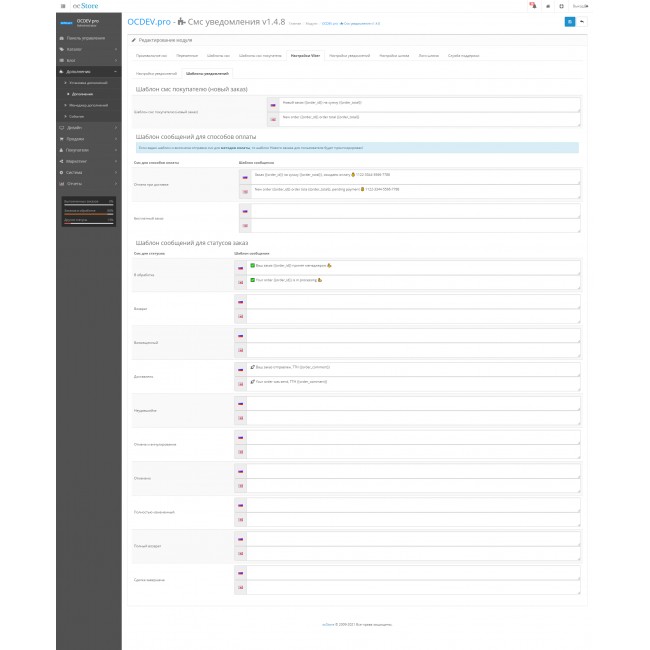
Task: Click the Выход logout link
Action: [579, 5]
